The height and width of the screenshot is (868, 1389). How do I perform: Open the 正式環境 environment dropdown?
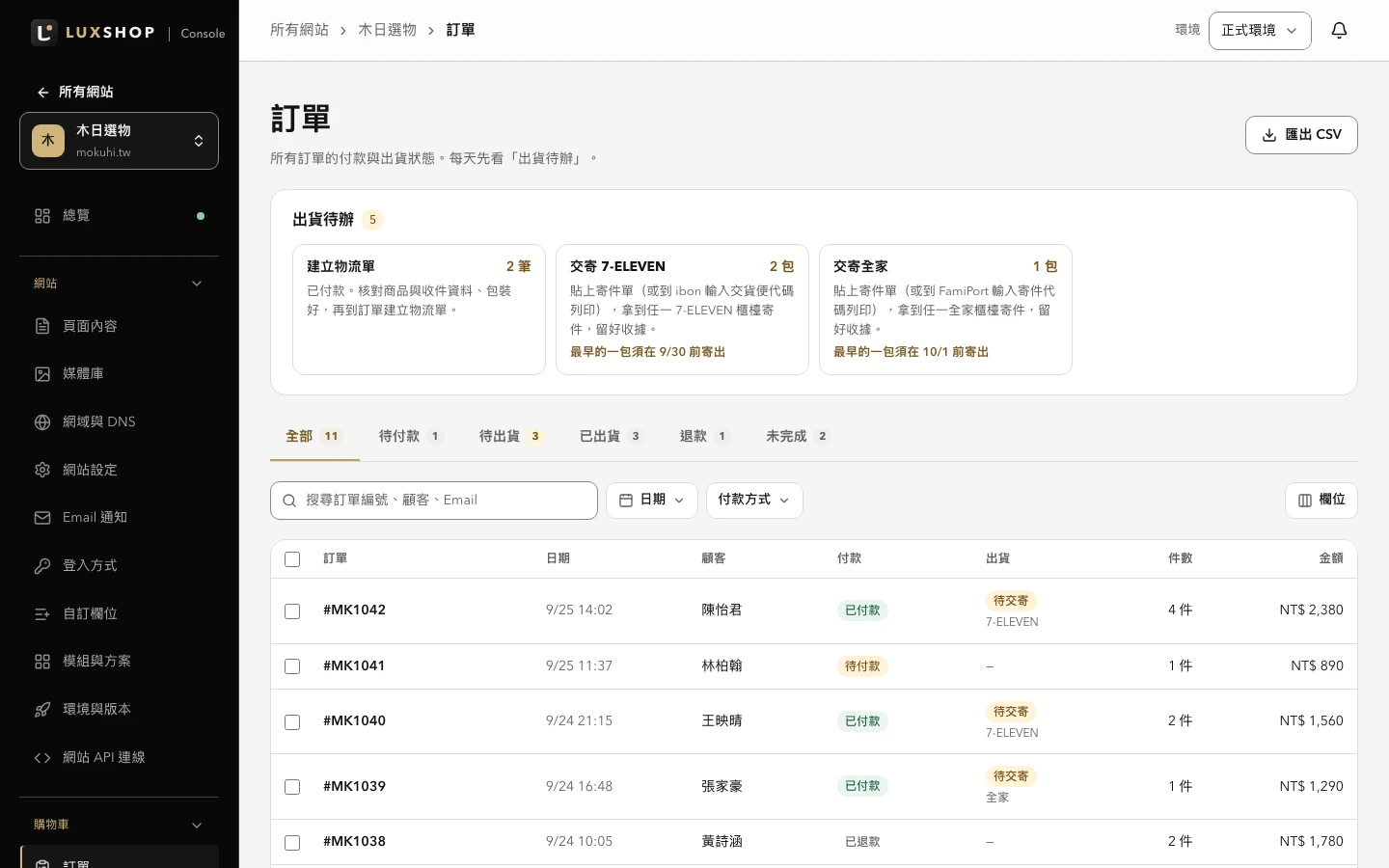[1260, 31]
